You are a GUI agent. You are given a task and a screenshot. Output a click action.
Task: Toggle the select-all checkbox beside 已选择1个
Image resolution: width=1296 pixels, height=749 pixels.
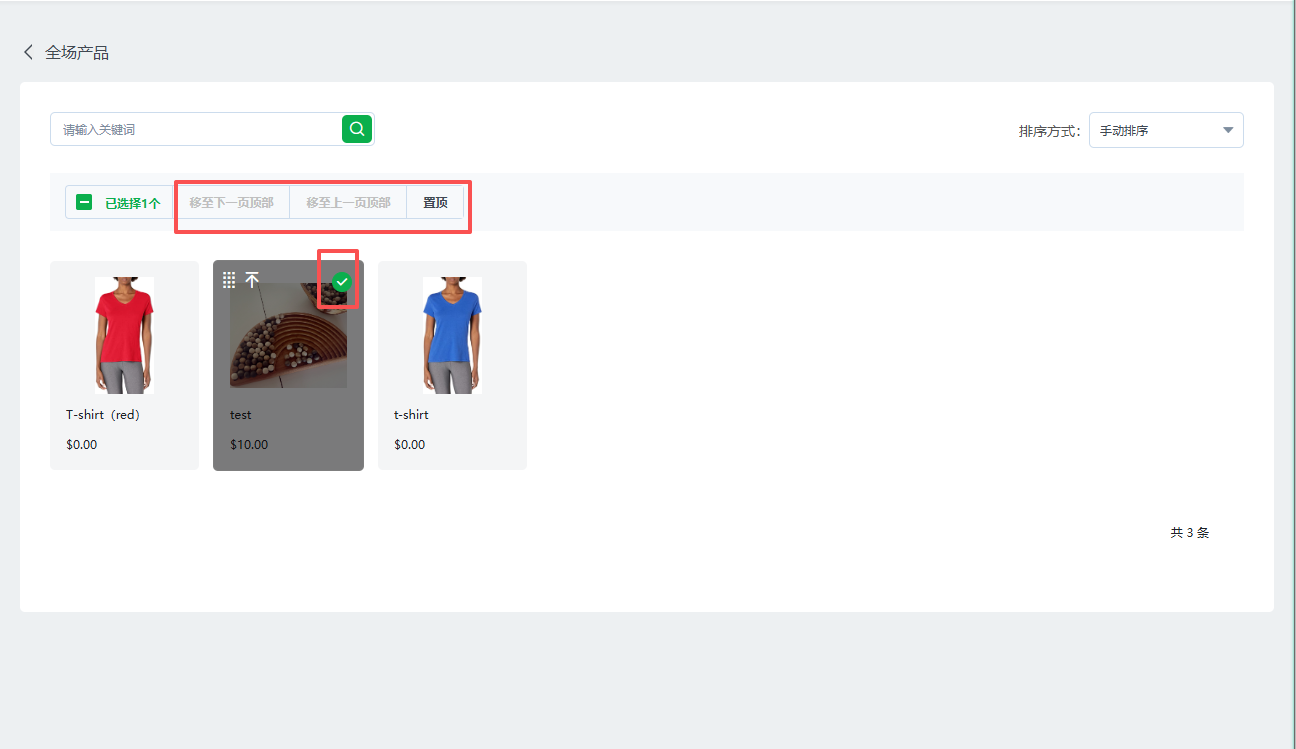click(x=84, y=202)
